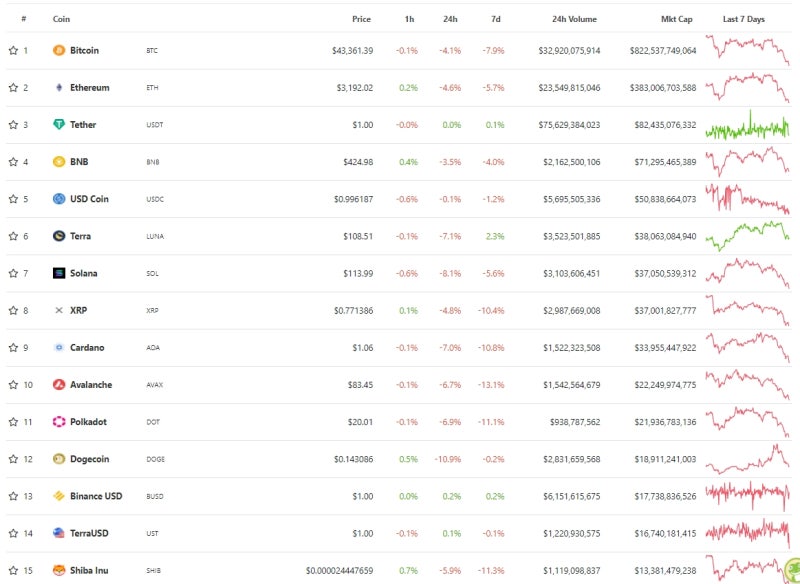The width and height of the screenshot is (800, 584).
Task: Click the XRP logo icon
Action: [59, 310]
